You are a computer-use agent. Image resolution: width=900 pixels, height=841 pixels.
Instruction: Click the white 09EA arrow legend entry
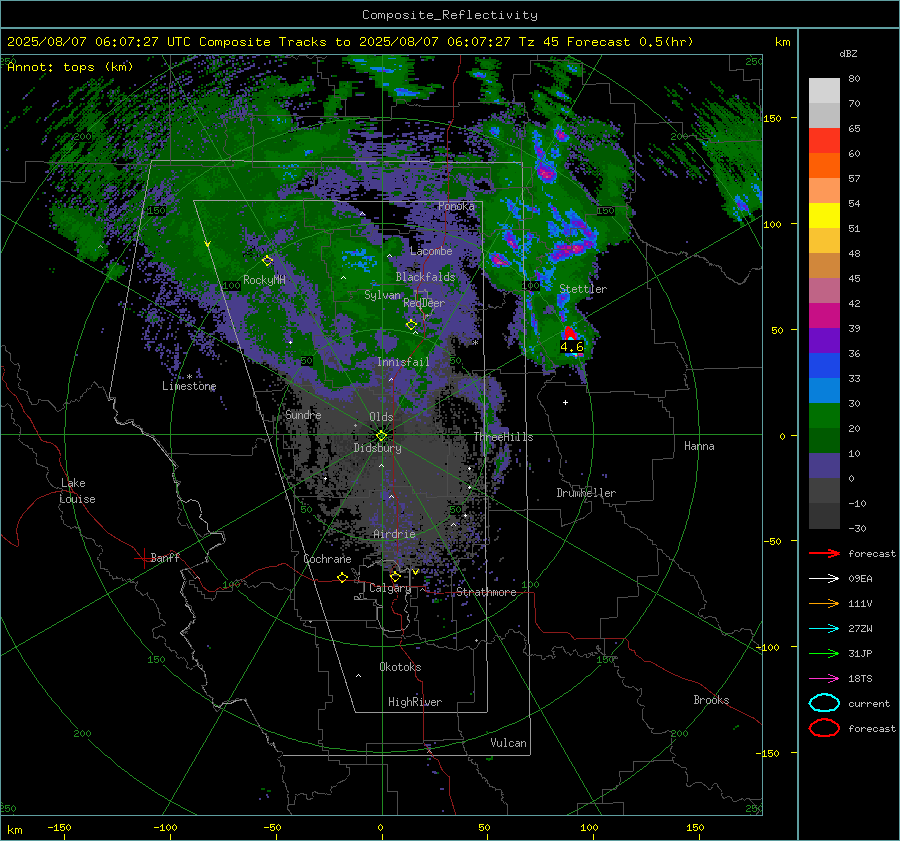824,579
